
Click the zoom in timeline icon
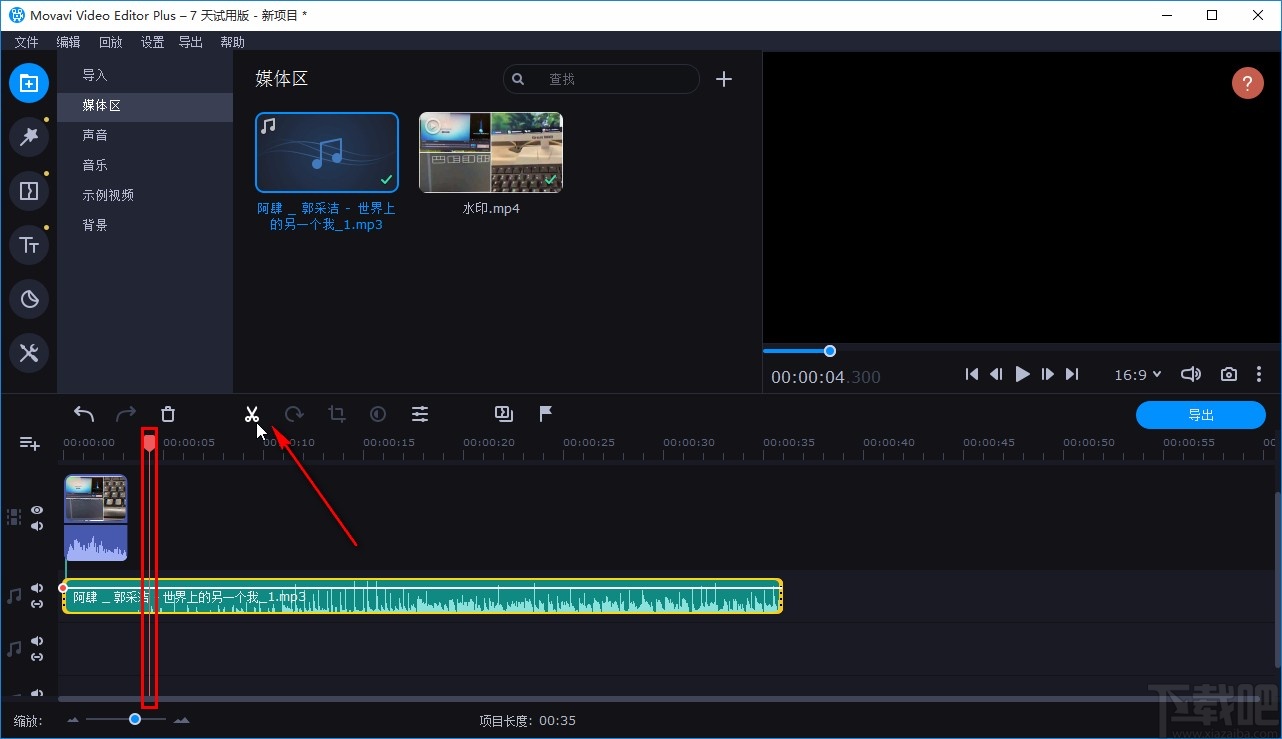coord(181,720)
